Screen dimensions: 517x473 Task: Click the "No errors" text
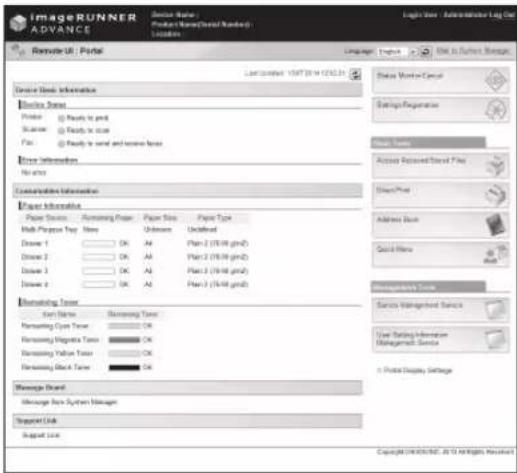[x=34, y=173]
